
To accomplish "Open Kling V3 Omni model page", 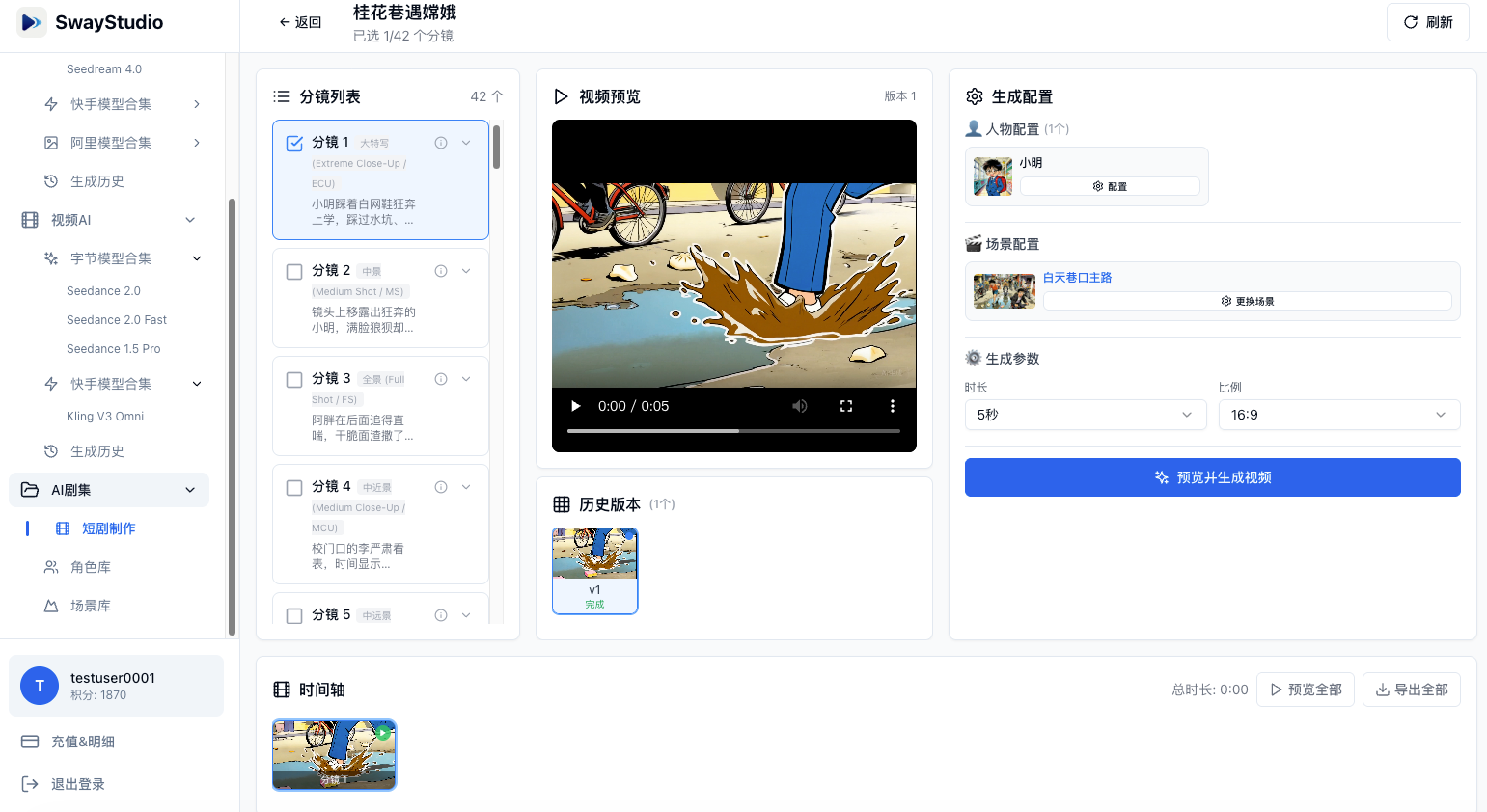I will coord(105,417).
